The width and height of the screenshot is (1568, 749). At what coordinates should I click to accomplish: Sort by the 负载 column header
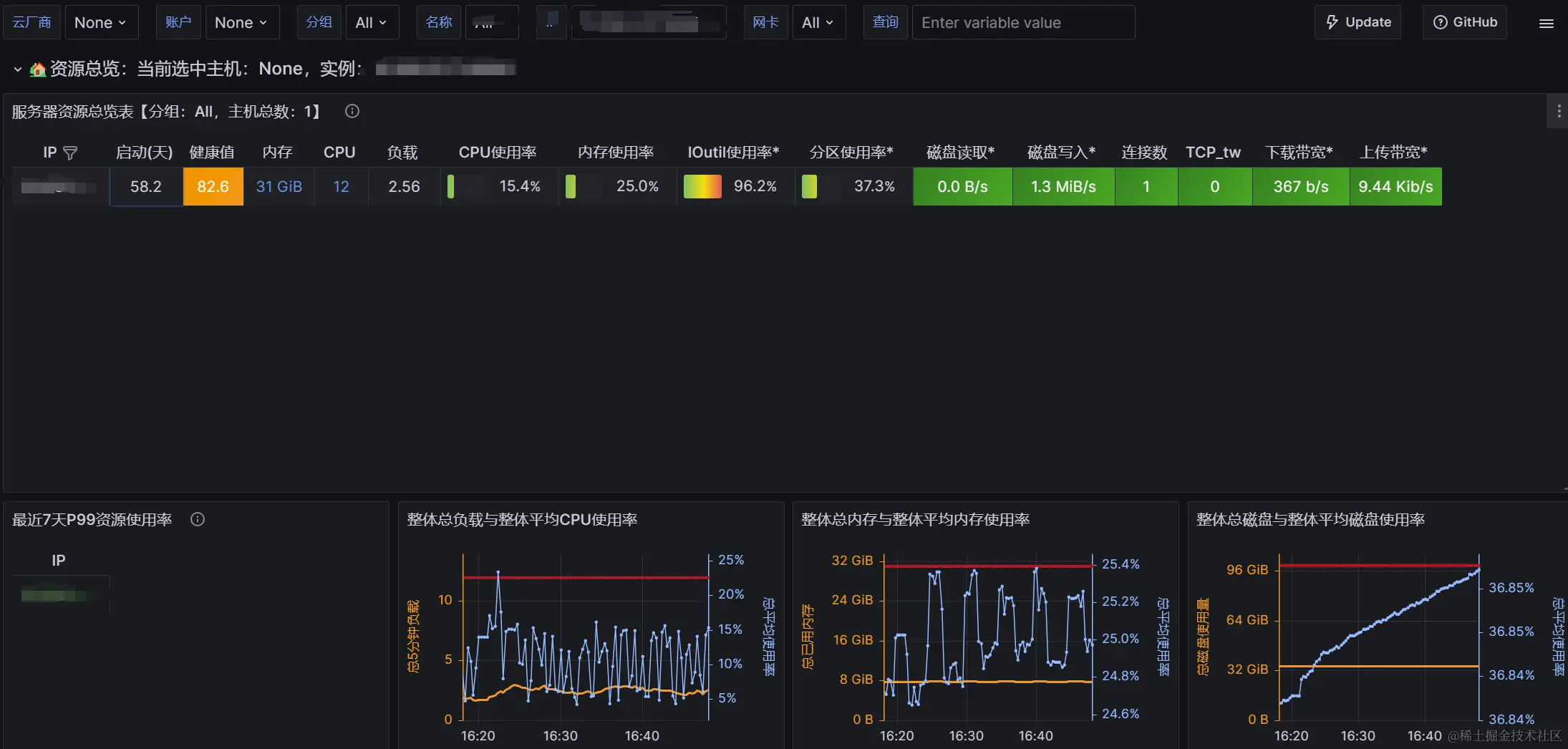[402, 152]
